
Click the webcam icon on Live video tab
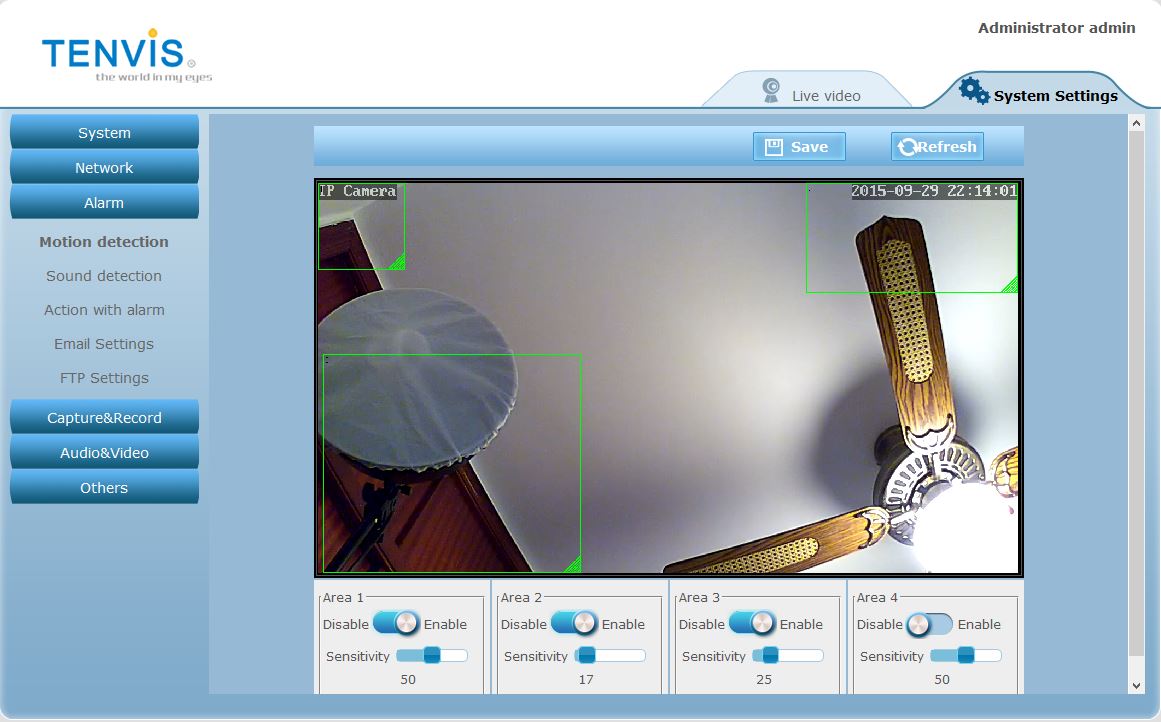click(771, 91)
